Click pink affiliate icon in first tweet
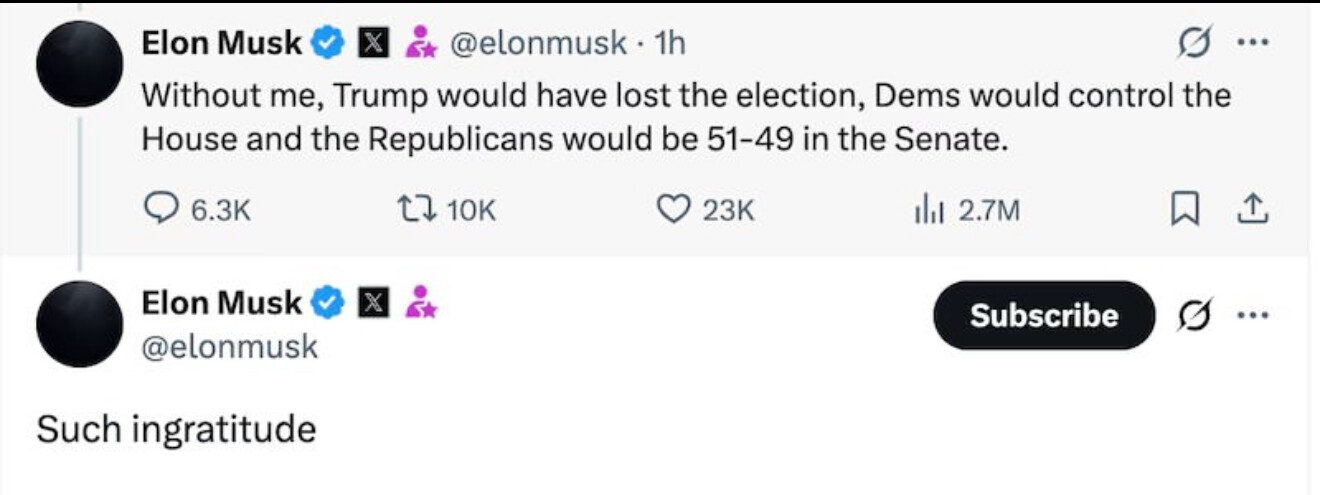Image resolution: width=1320 pixels, height=495 pixels. point(419,43)
